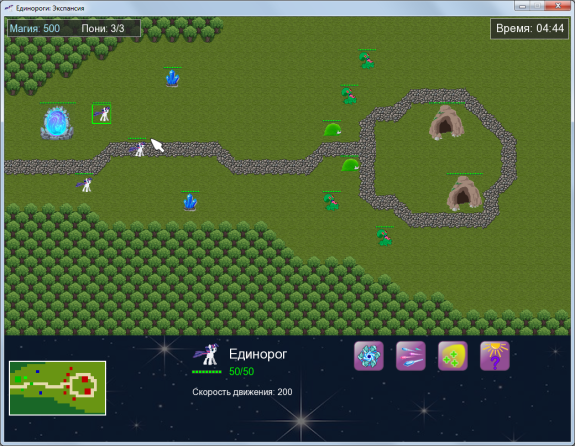Image resolution: width=575 pixels, height=446 pixels.
Task: Click the glowing blue portal building
Action: (57, 123)
